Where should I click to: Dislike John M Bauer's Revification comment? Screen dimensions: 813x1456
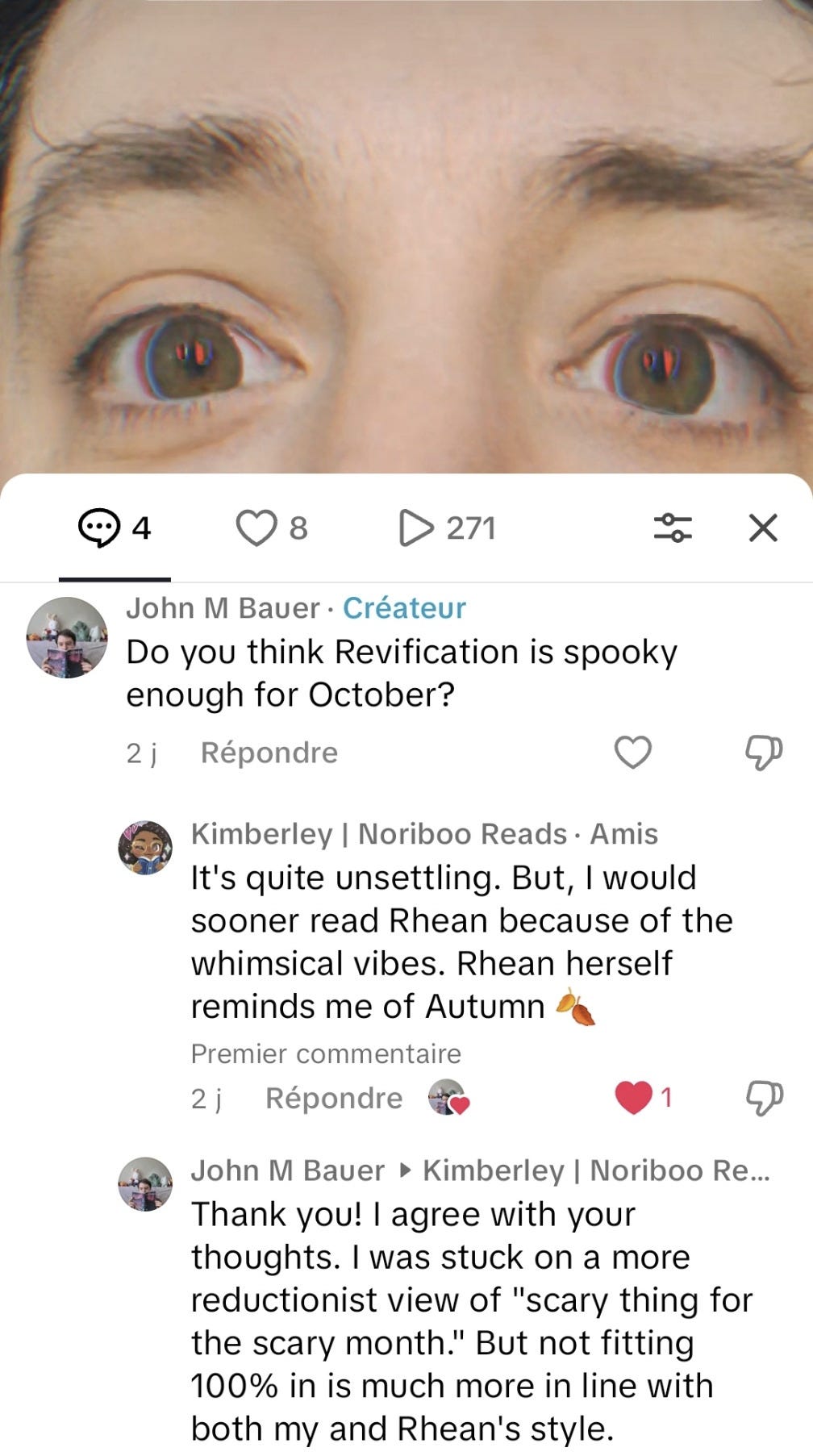pos(763,753)
